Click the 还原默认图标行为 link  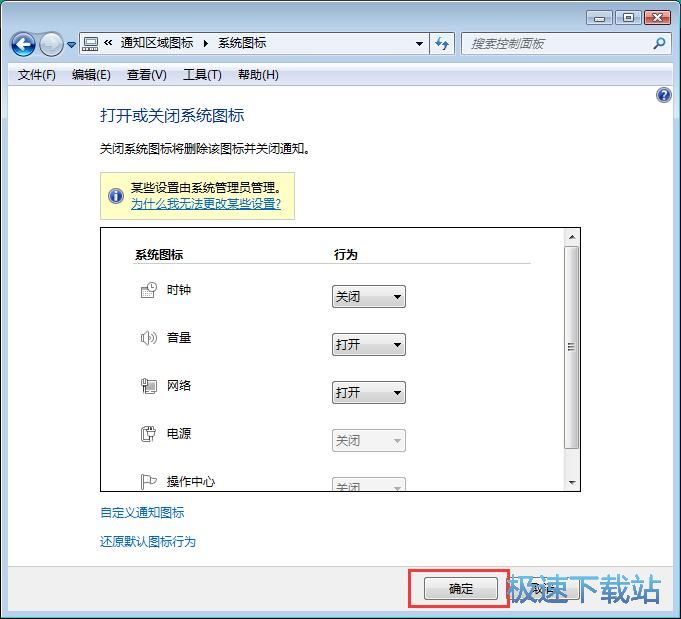148,542
